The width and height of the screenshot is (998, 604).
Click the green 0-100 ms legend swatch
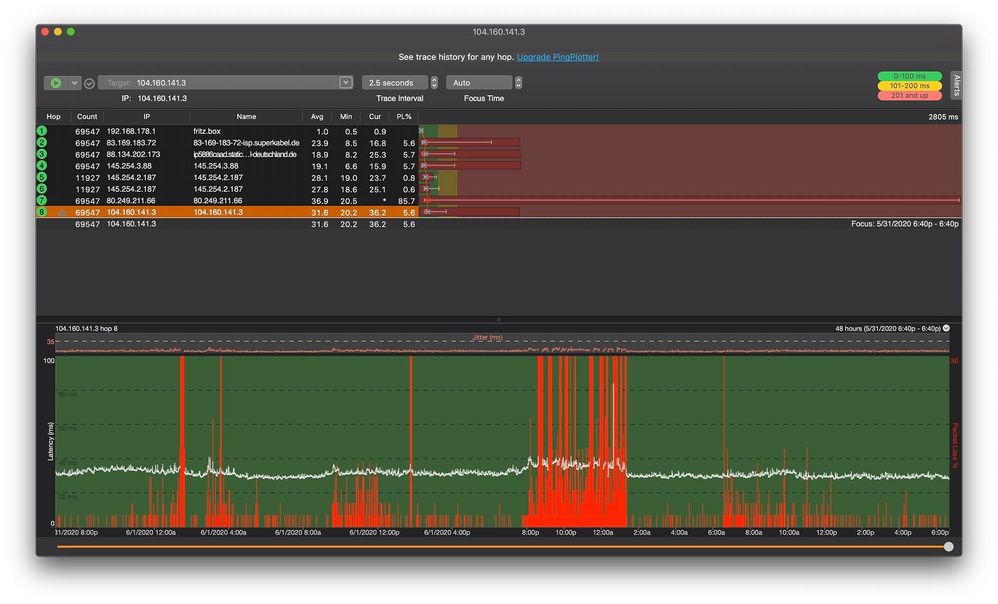[x=909, y=76]
